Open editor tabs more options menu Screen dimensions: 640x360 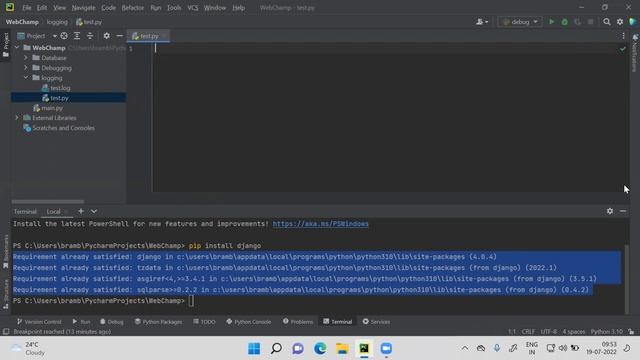coord(623,36)
